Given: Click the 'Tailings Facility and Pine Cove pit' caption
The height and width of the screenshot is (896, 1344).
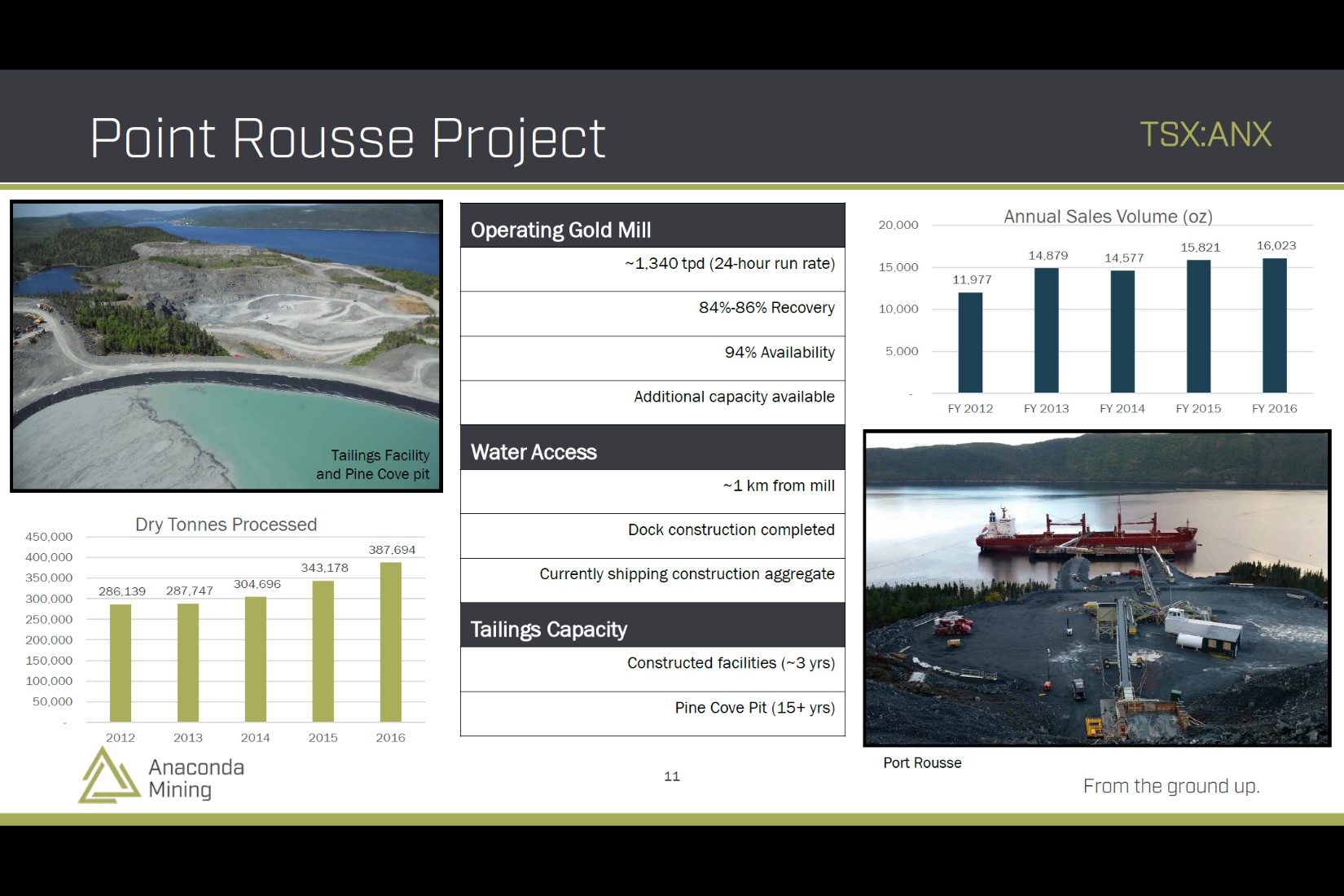Looking at the screenshot, I should pyautogui.click(x=373, y=464).
